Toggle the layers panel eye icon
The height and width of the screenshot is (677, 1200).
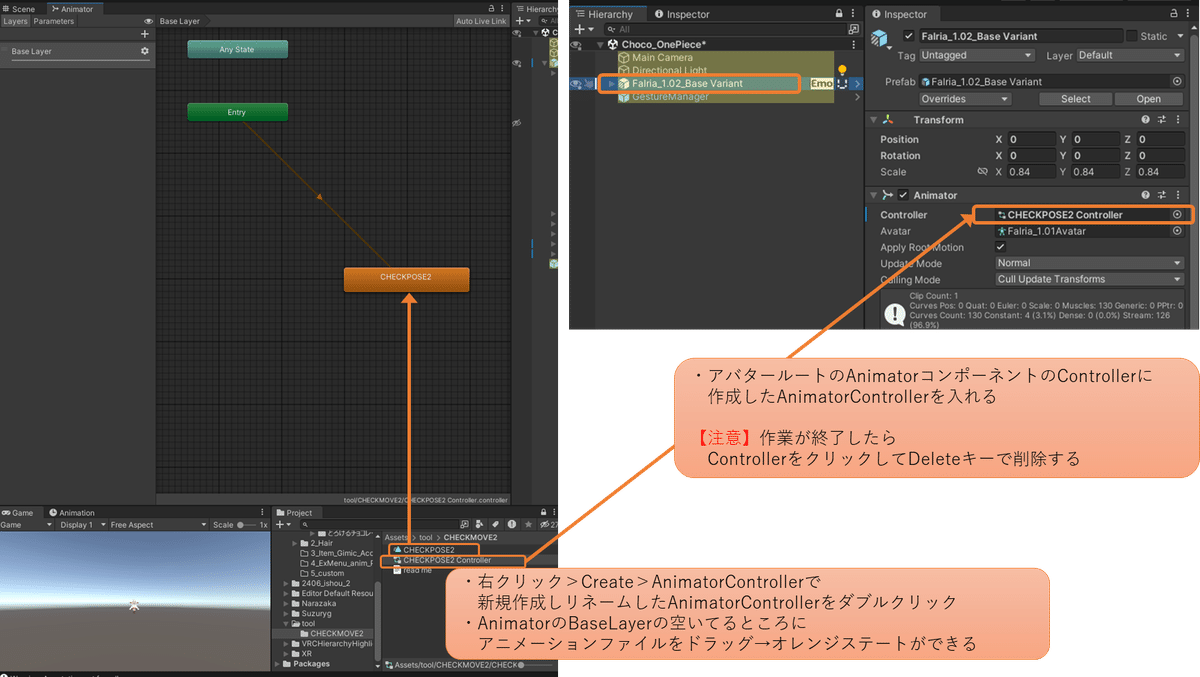pos(149,21)
